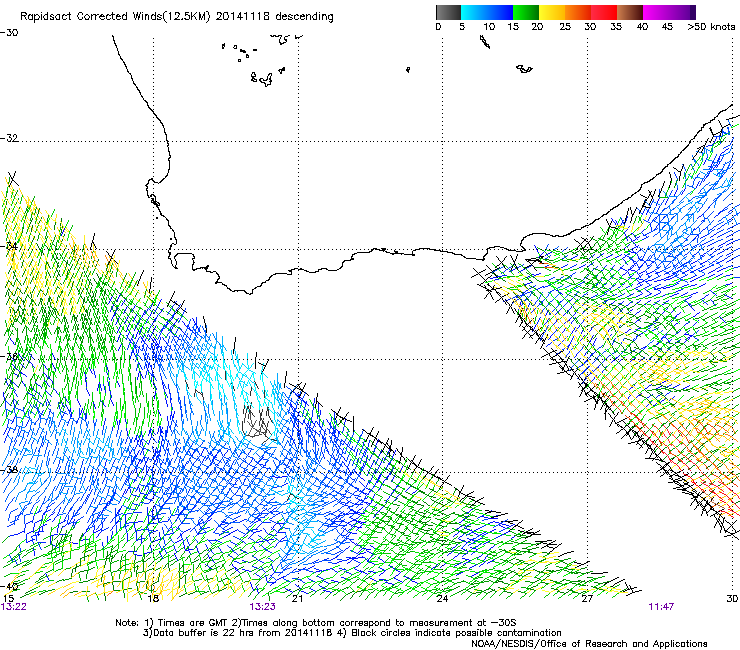Click the green 15-20 knots color band

click(526, 12)
